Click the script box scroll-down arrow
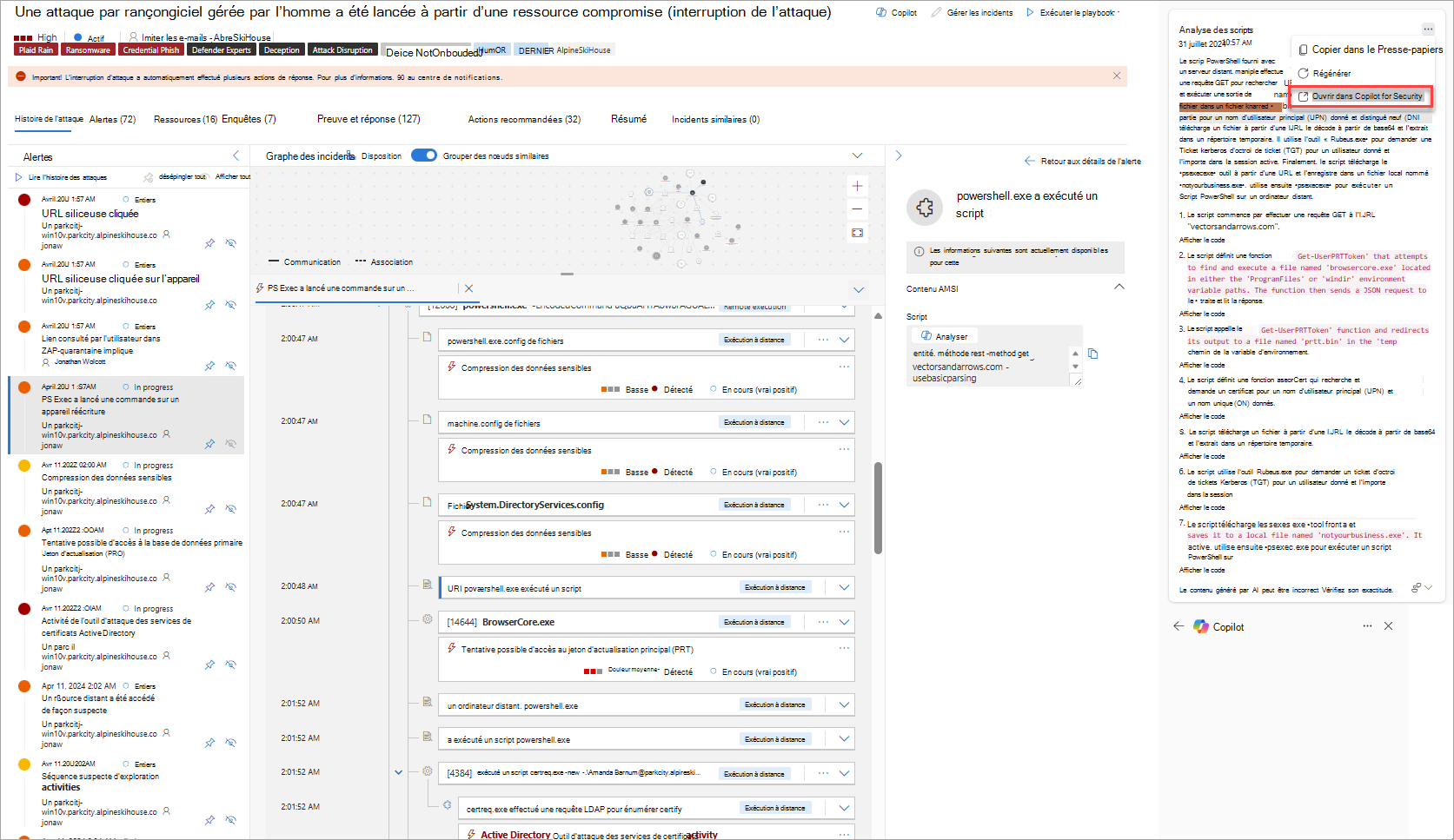The image size is (1454, 840). tap(1076, 367)
